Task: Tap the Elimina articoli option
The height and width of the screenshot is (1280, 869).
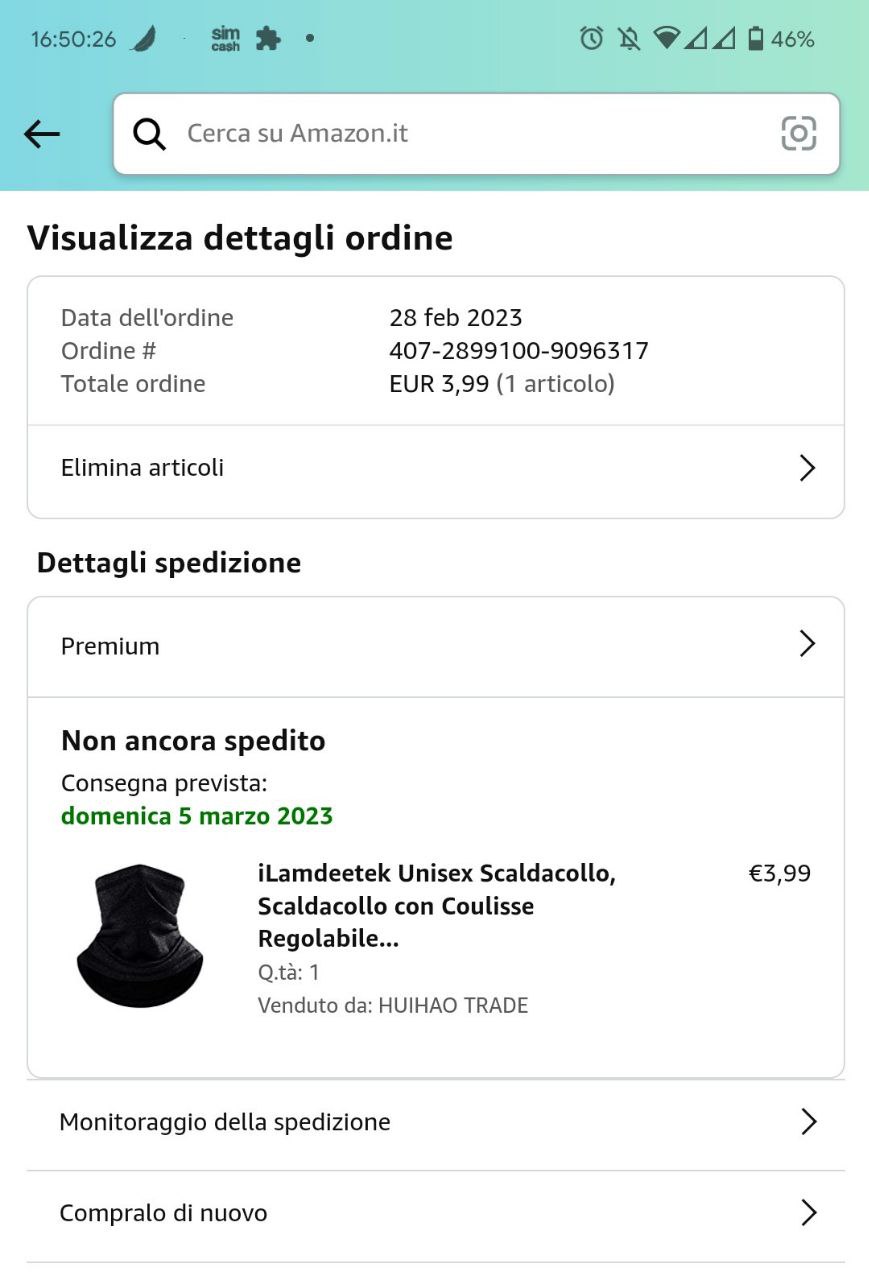Action: 143,468
